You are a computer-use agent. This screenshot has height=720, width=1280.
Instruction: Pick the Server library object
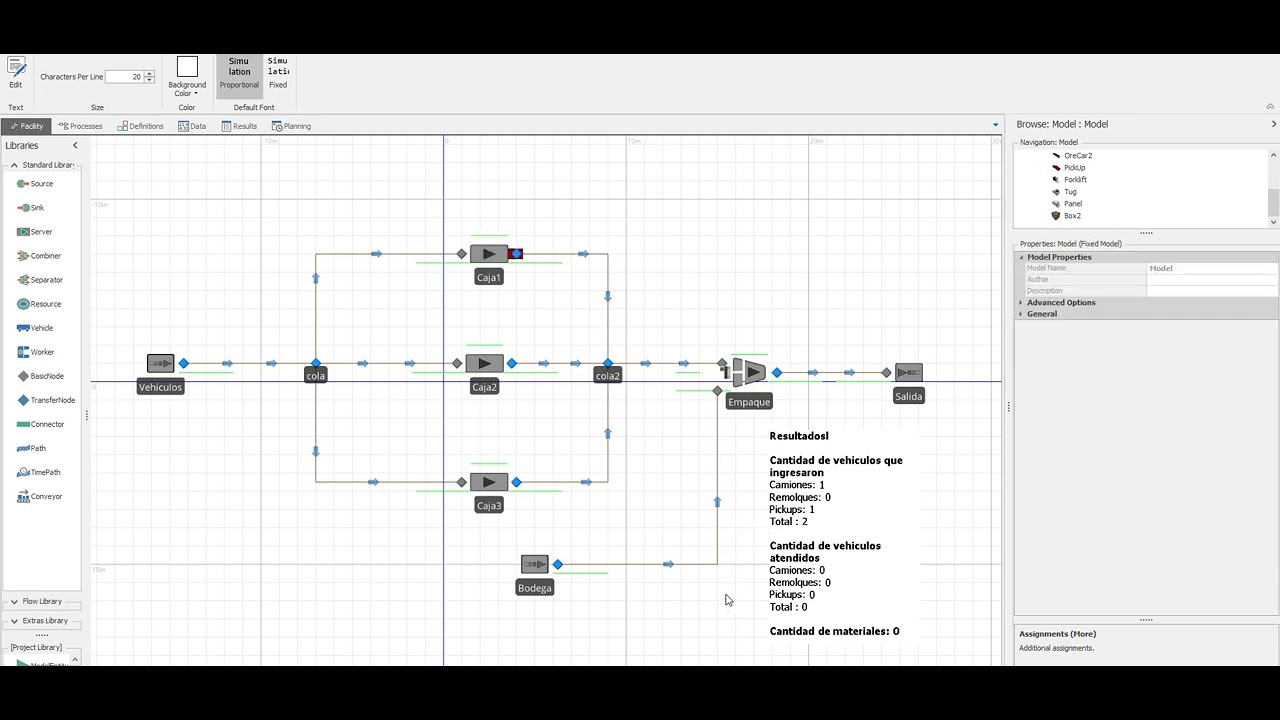coord(35,232)
